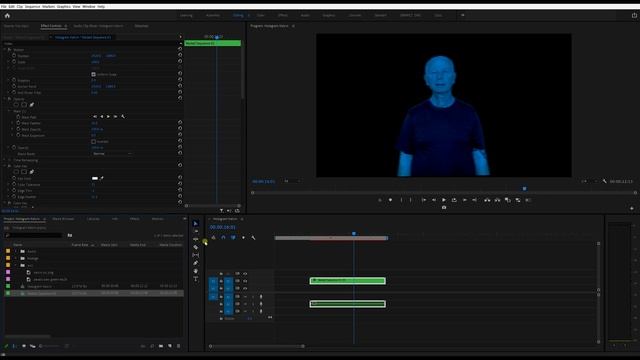Open the Home screen icon
Viewport: 640px width, 360px height.
click(x=7, y=16)
